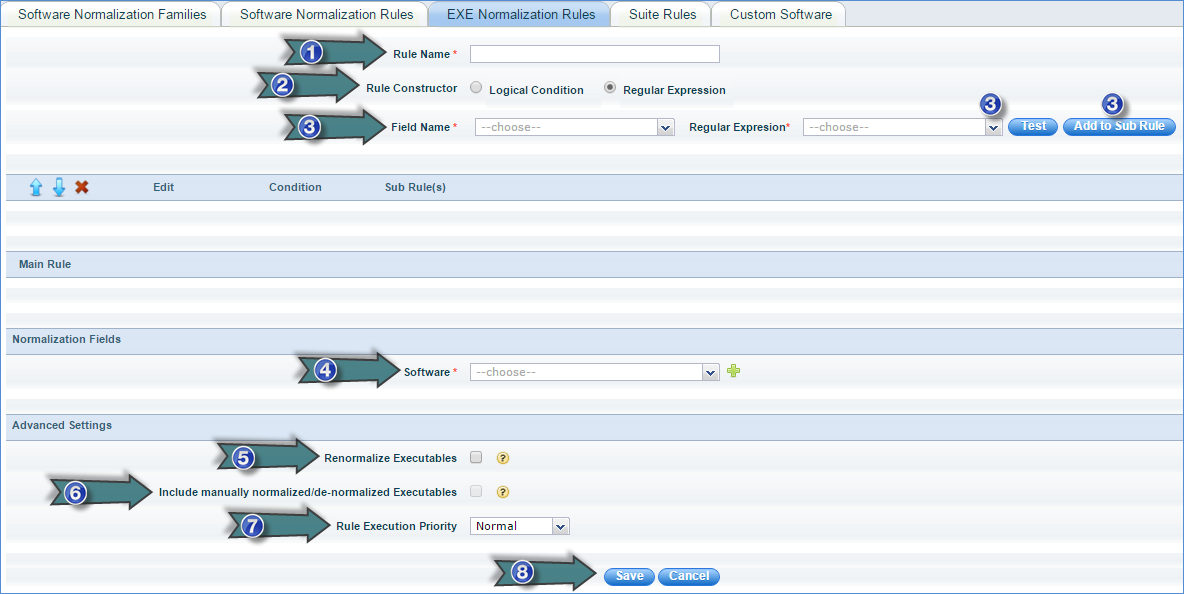
Task: Expand the Regular Expresion dropdown
Action: tap(902, 127)
